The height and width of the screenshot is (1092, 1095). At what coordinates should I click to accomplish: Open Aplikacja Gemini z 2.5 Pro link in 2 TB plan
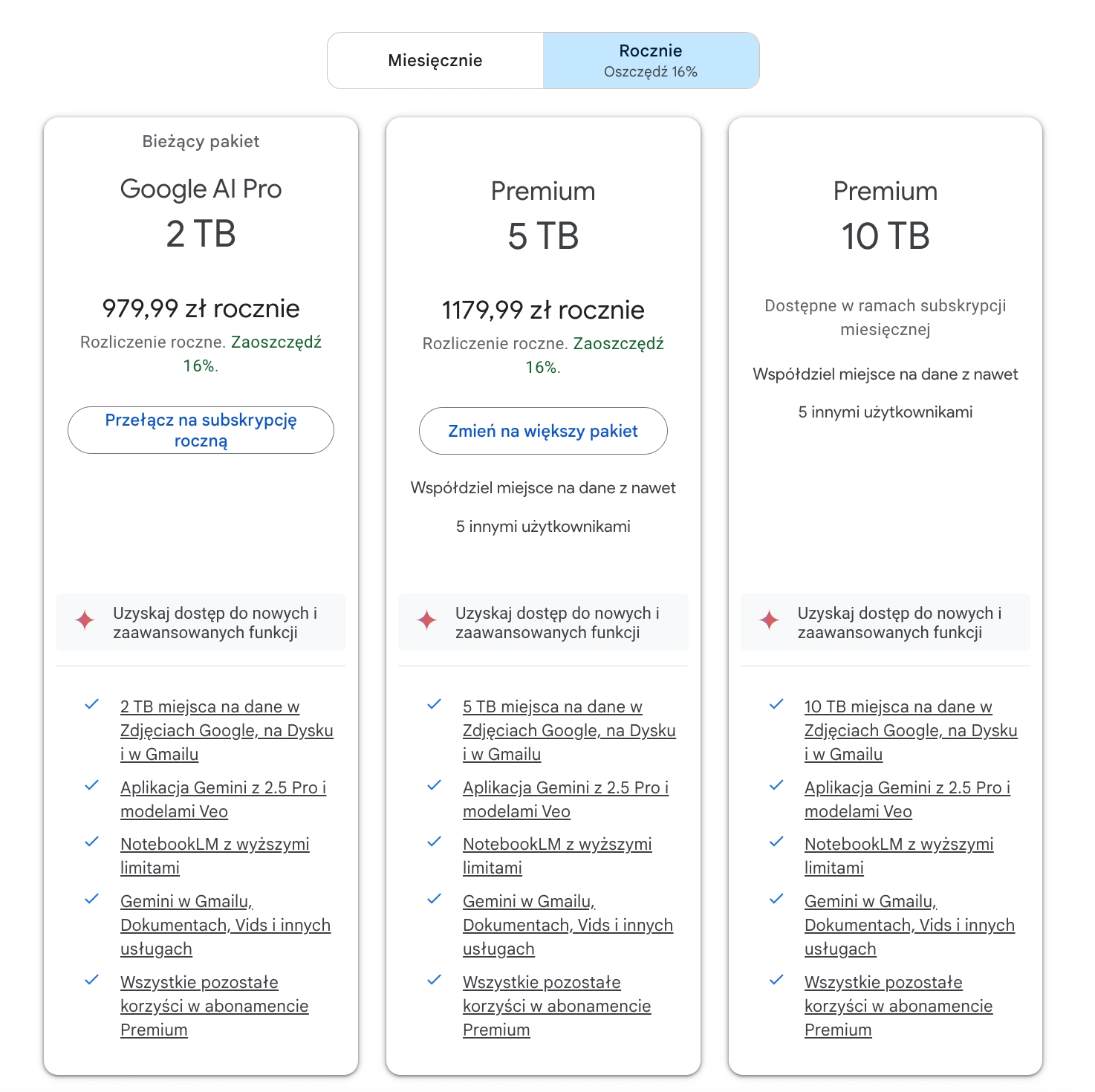223,799
